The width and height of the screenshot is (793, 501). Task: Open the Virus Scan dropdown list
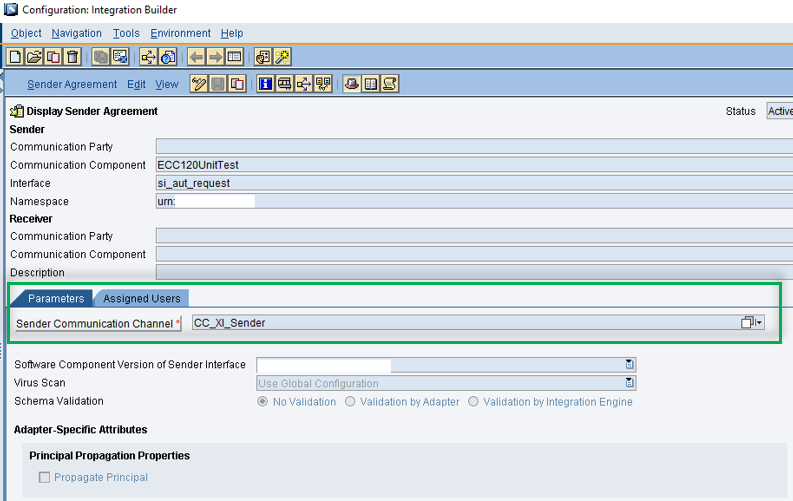[x=629, y=383]
